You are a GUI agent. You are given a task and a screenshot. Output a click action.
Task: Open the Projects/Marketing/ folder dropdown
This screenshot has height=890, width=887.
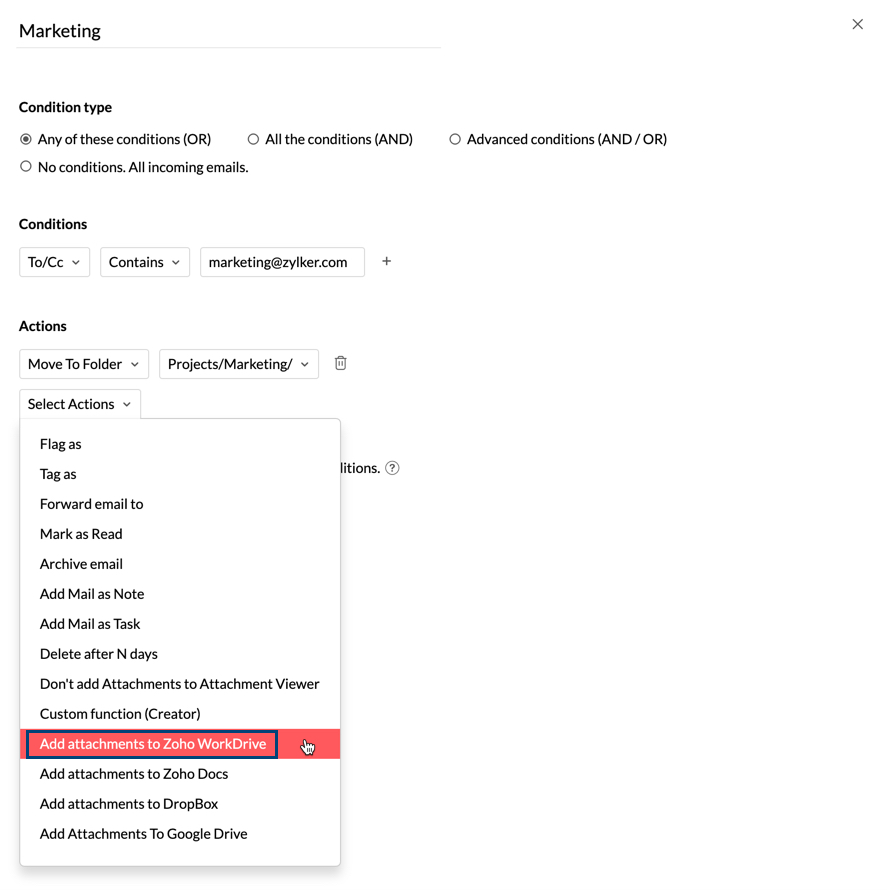239,364
